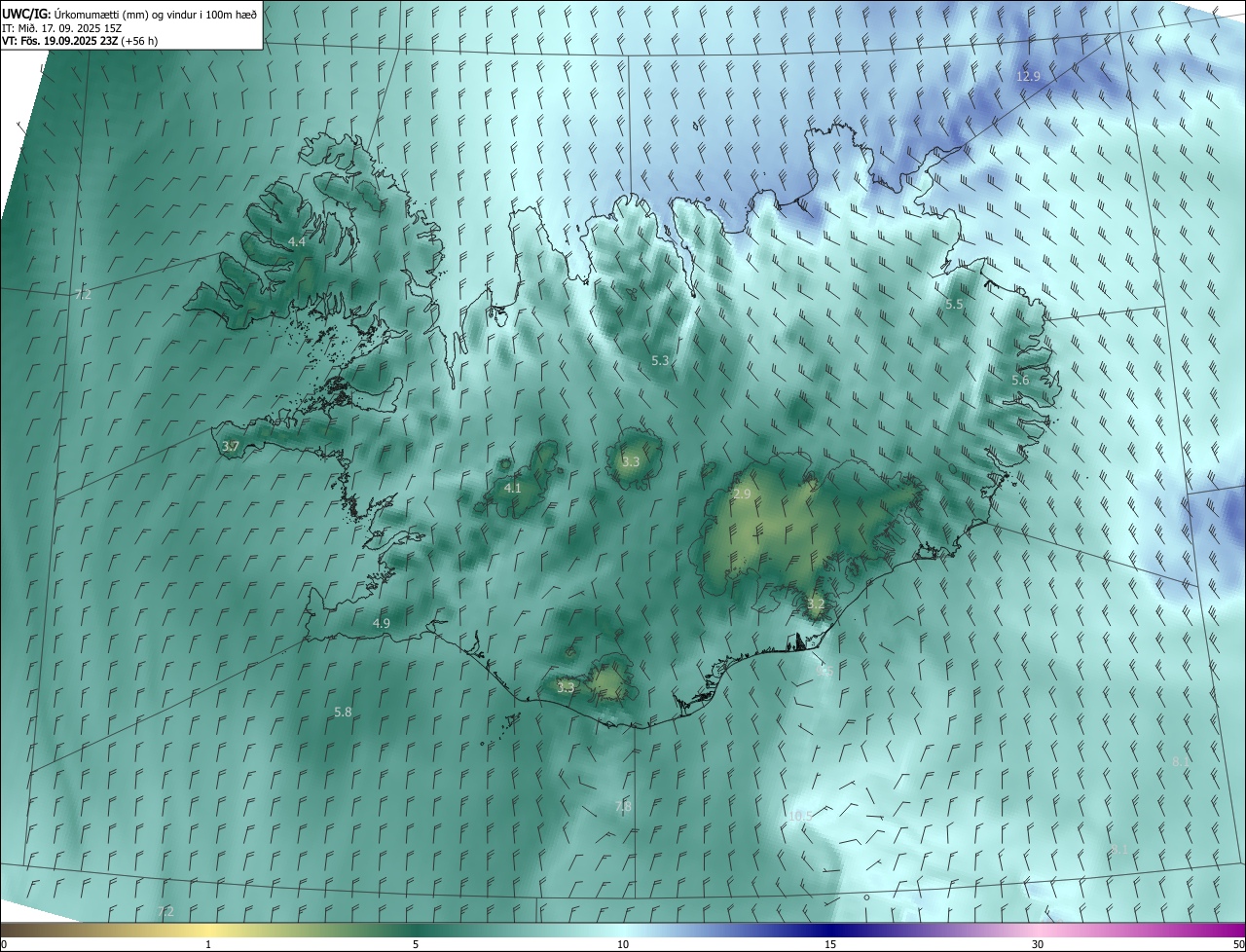
Task: Click the calm-wind circle symbol near the bottom
Action: tap(865, 897)
